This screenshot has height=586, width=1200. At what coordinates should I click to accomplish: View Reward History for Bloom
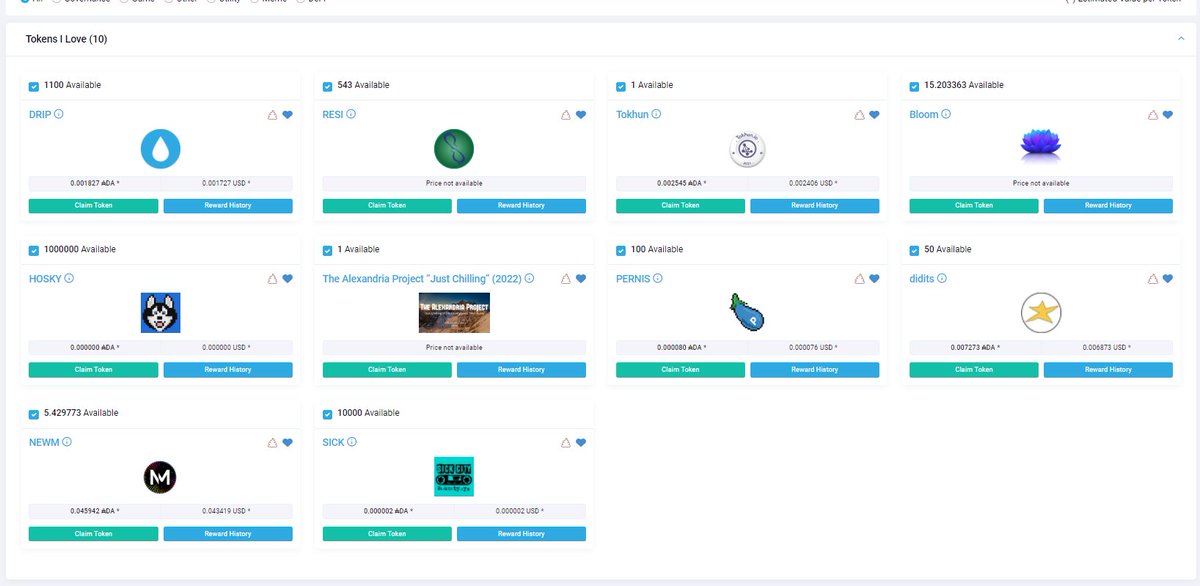click(x=1108, y=206)
